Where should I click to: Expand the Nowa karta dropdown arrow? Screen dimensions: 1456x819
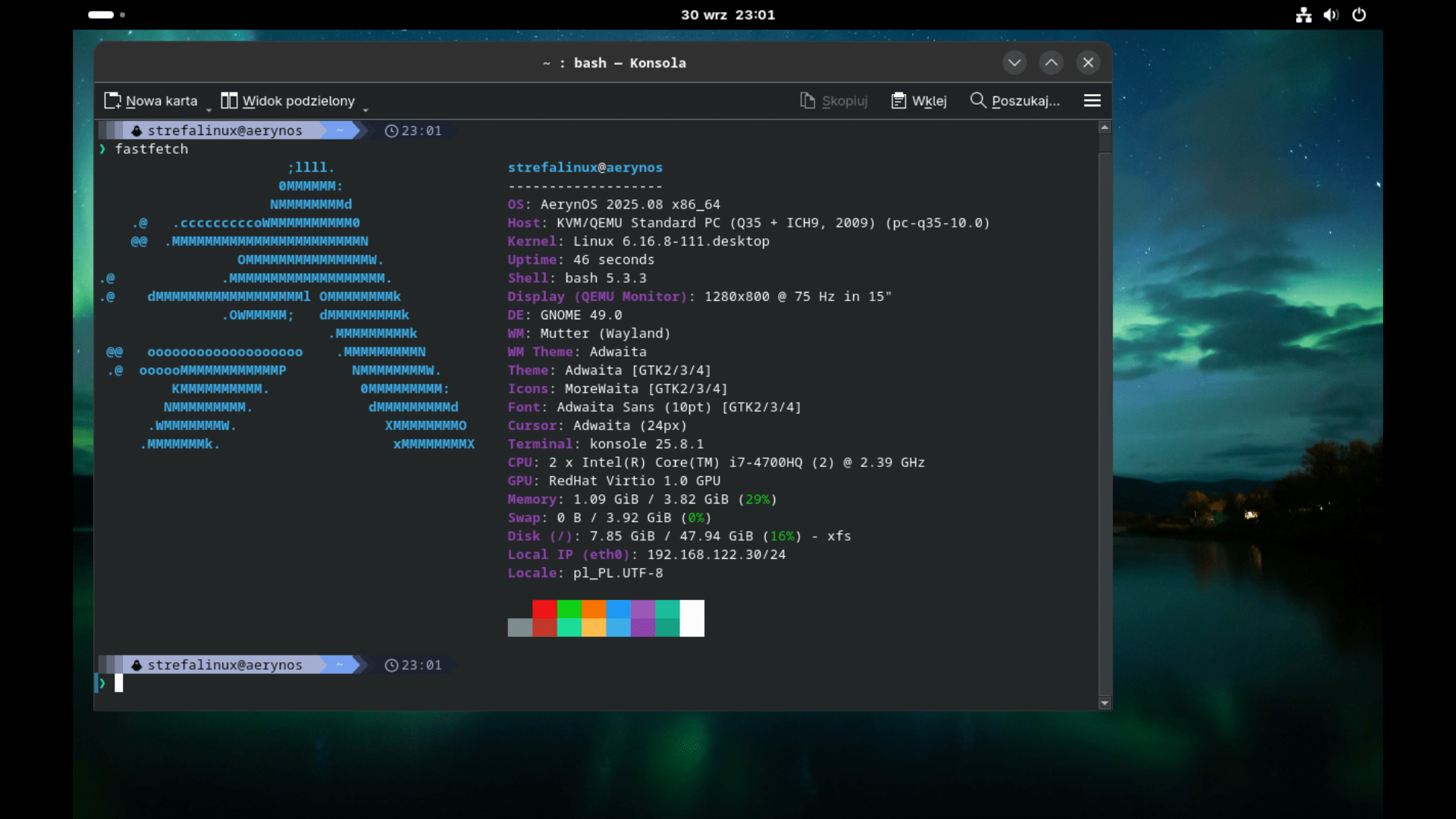(209, 111)
